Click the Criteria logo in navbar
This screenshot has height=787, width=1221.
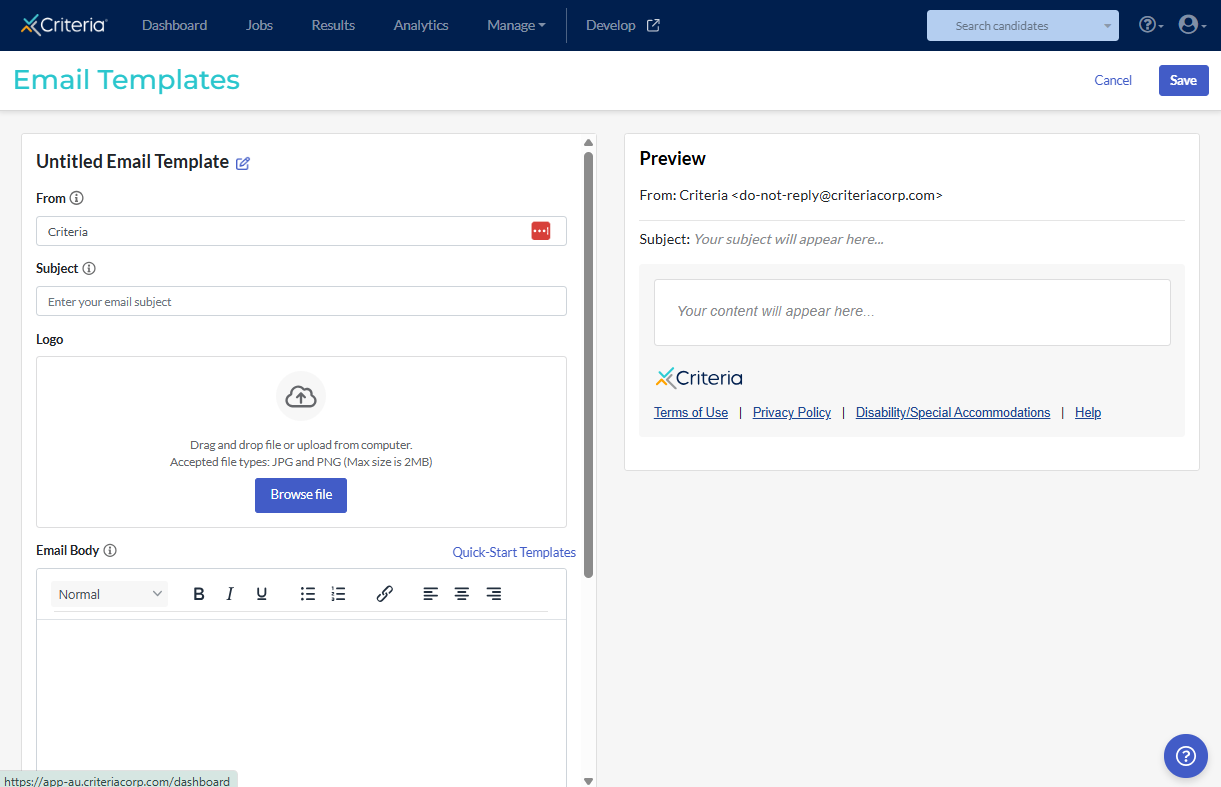(x=64, y=25)
